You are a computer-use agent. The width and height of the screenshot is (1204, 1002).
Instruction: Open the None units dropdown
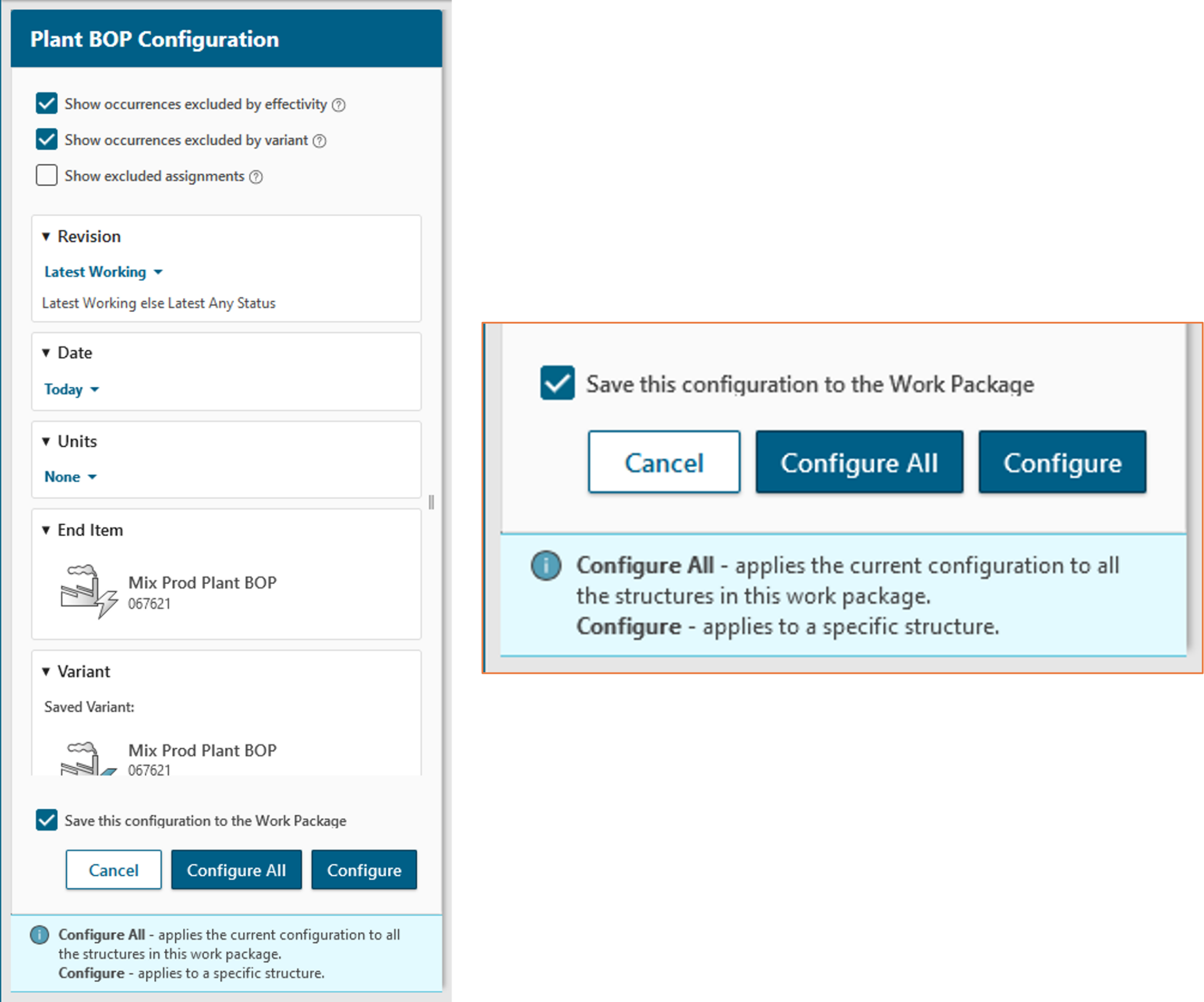point(69,477)
